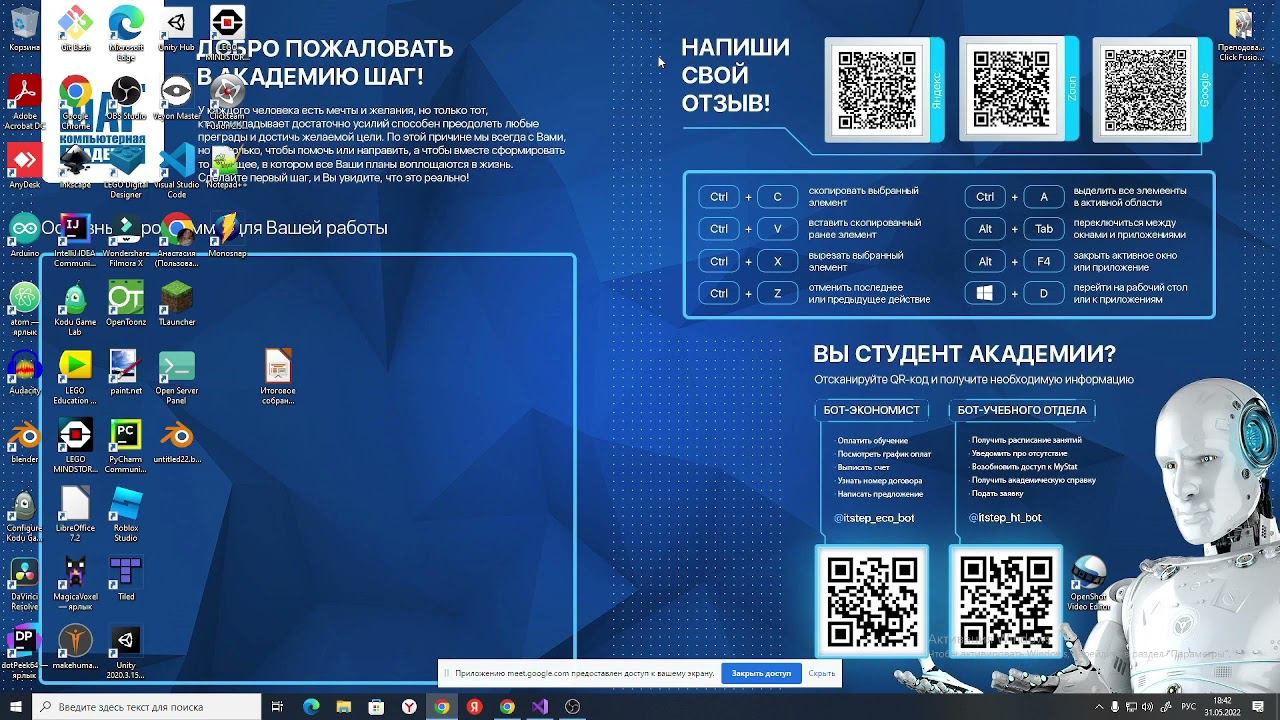Select the OpenToonz desktop icon
Viewport: 1280px width, 720px height.
coord(126,304)
